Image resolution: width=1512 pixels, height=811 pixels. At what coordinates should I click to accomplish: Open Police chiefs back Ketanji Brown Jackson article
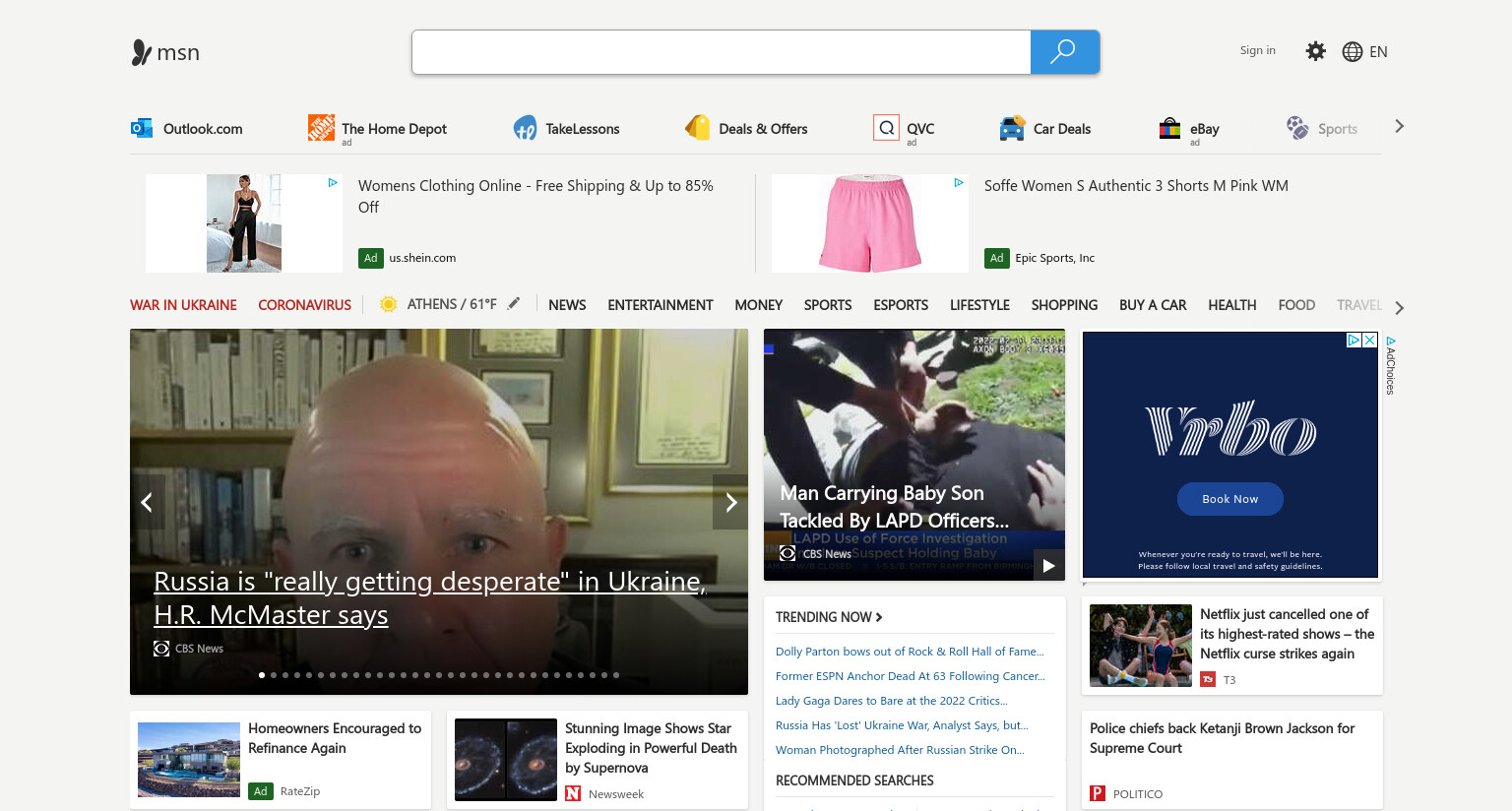(1223, 738)
